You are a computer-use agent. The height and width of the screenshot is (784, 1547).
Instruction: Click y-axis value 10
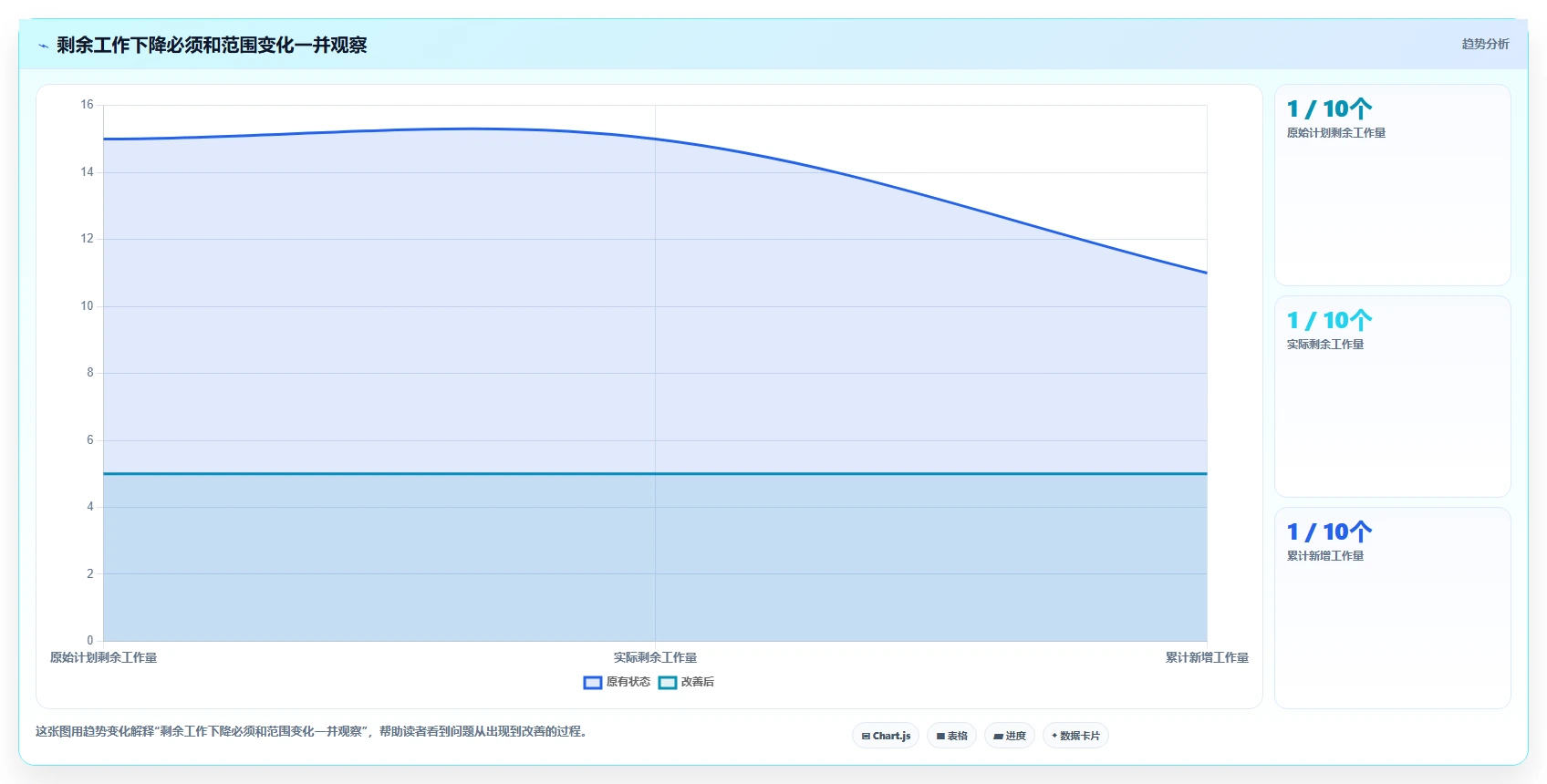(87, 306)
